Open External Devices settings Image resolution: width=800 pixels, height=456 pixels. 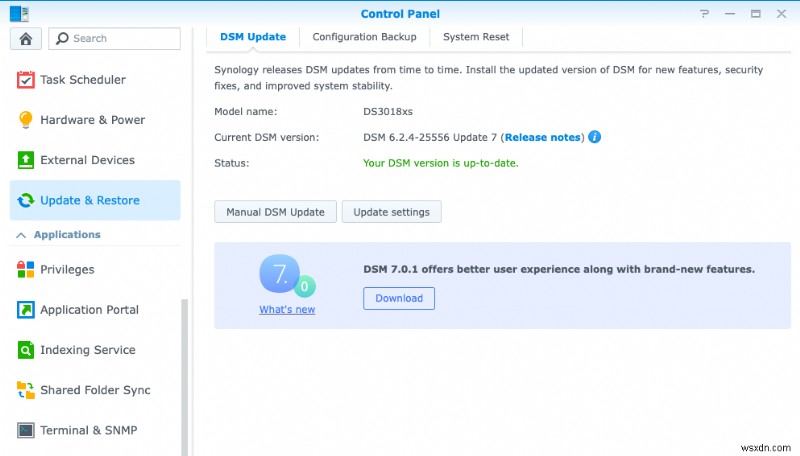95,160
